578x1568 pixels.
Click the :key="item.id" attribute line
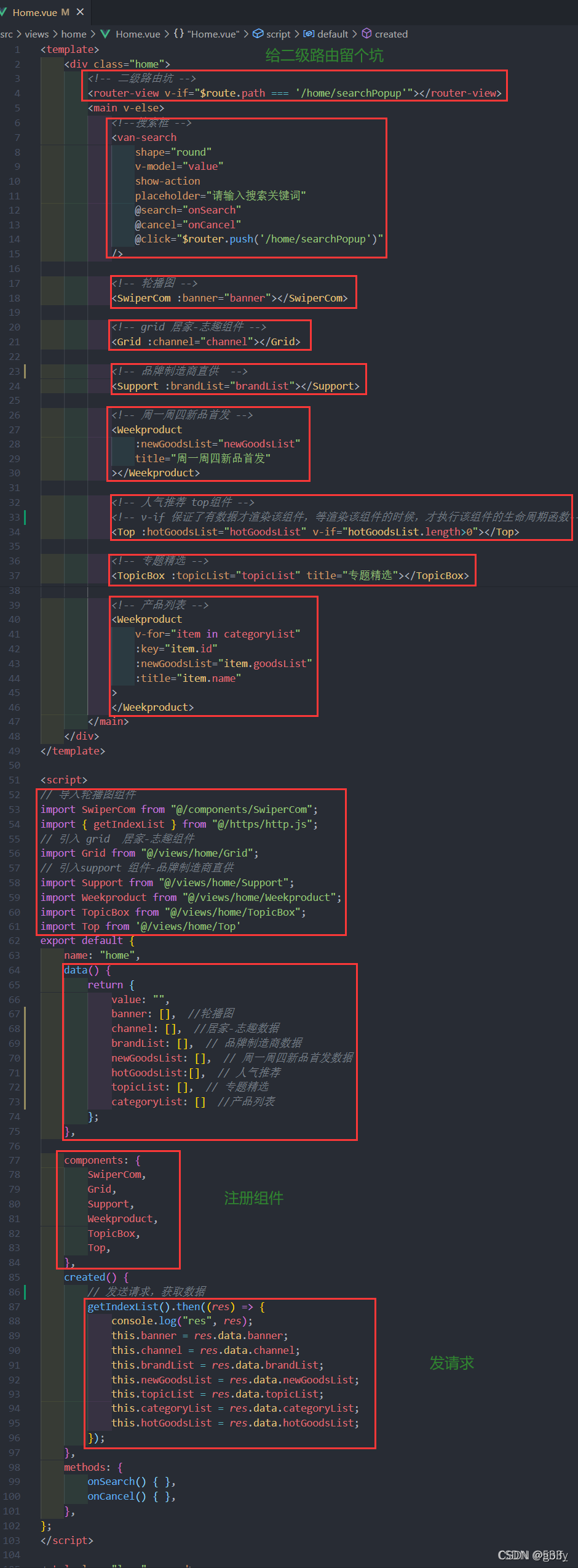[x=176, y=649]
